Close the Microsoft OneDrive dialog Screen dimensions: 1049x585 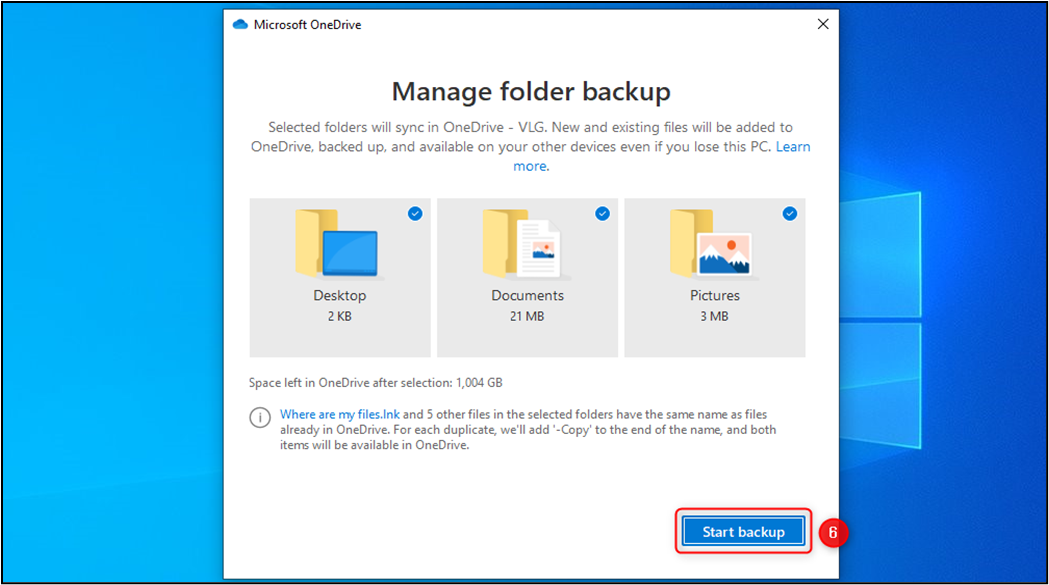[x=823, y=24]
